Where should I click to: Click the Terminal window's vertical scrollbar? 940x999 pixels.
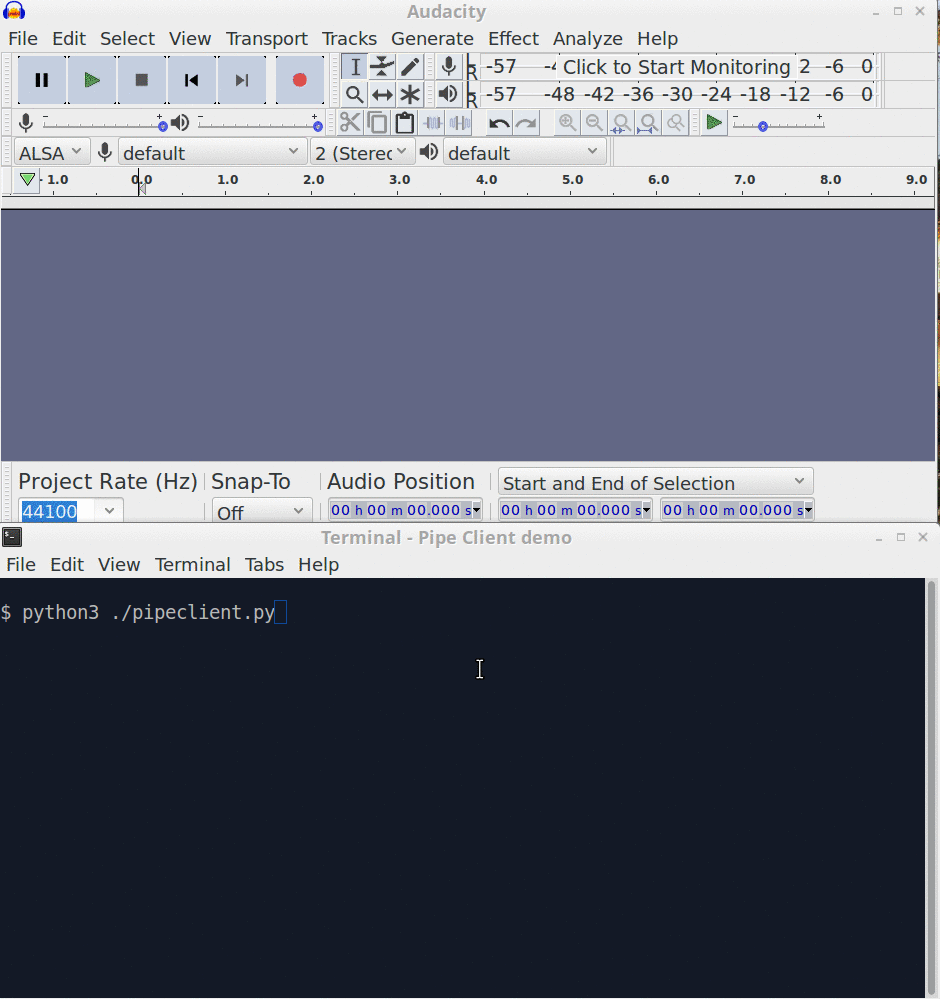[932, 787]
